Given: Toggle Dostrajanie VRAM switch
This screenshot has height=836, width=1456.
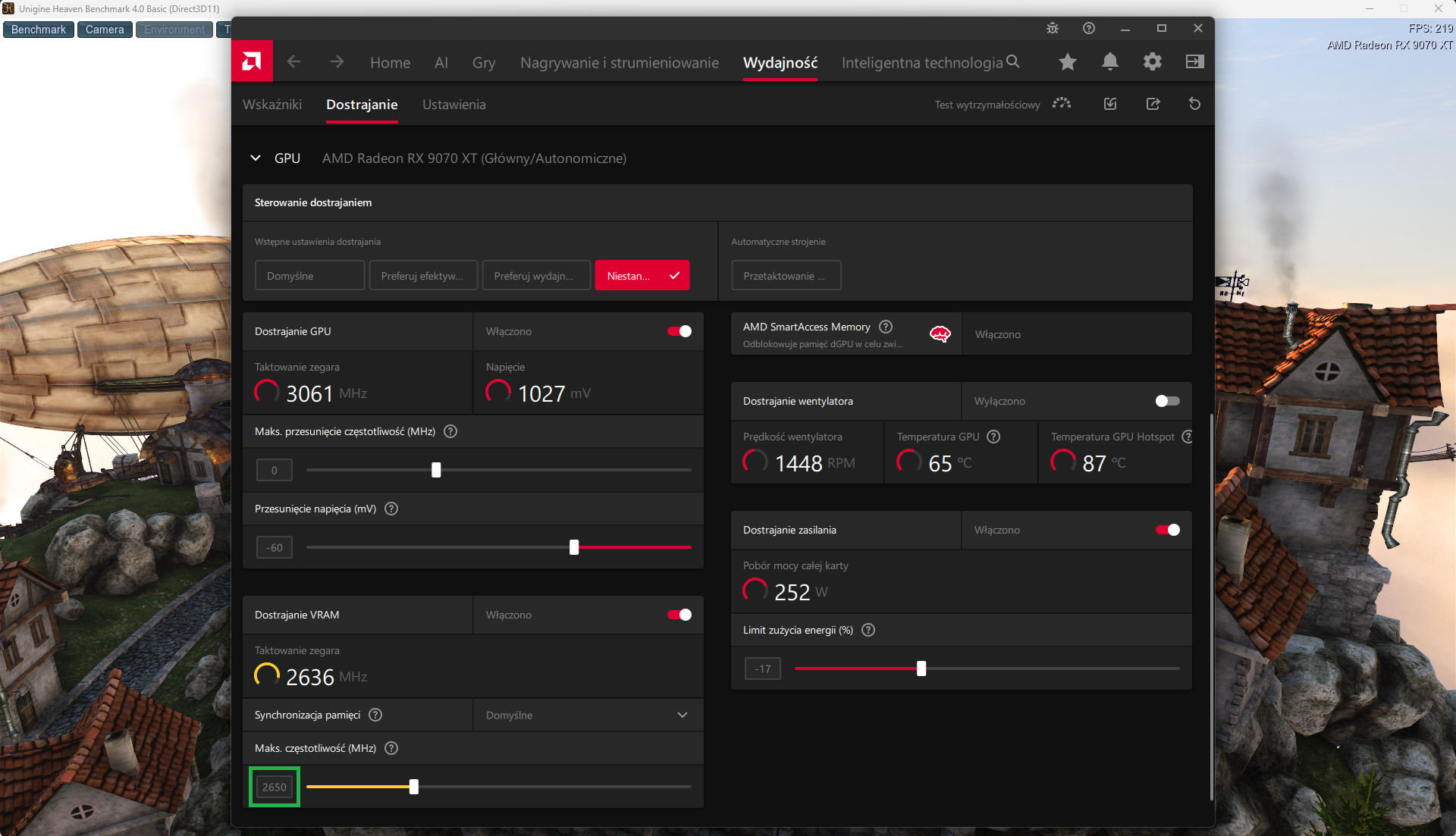Looking at the screenshot, I should (679, 615).
